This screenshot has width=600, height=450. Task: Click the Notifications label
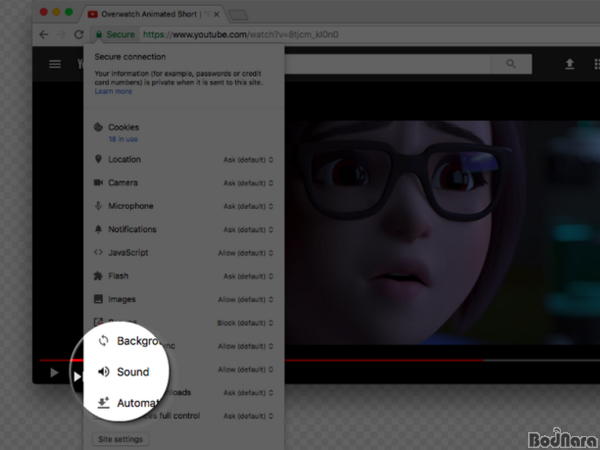132,229
